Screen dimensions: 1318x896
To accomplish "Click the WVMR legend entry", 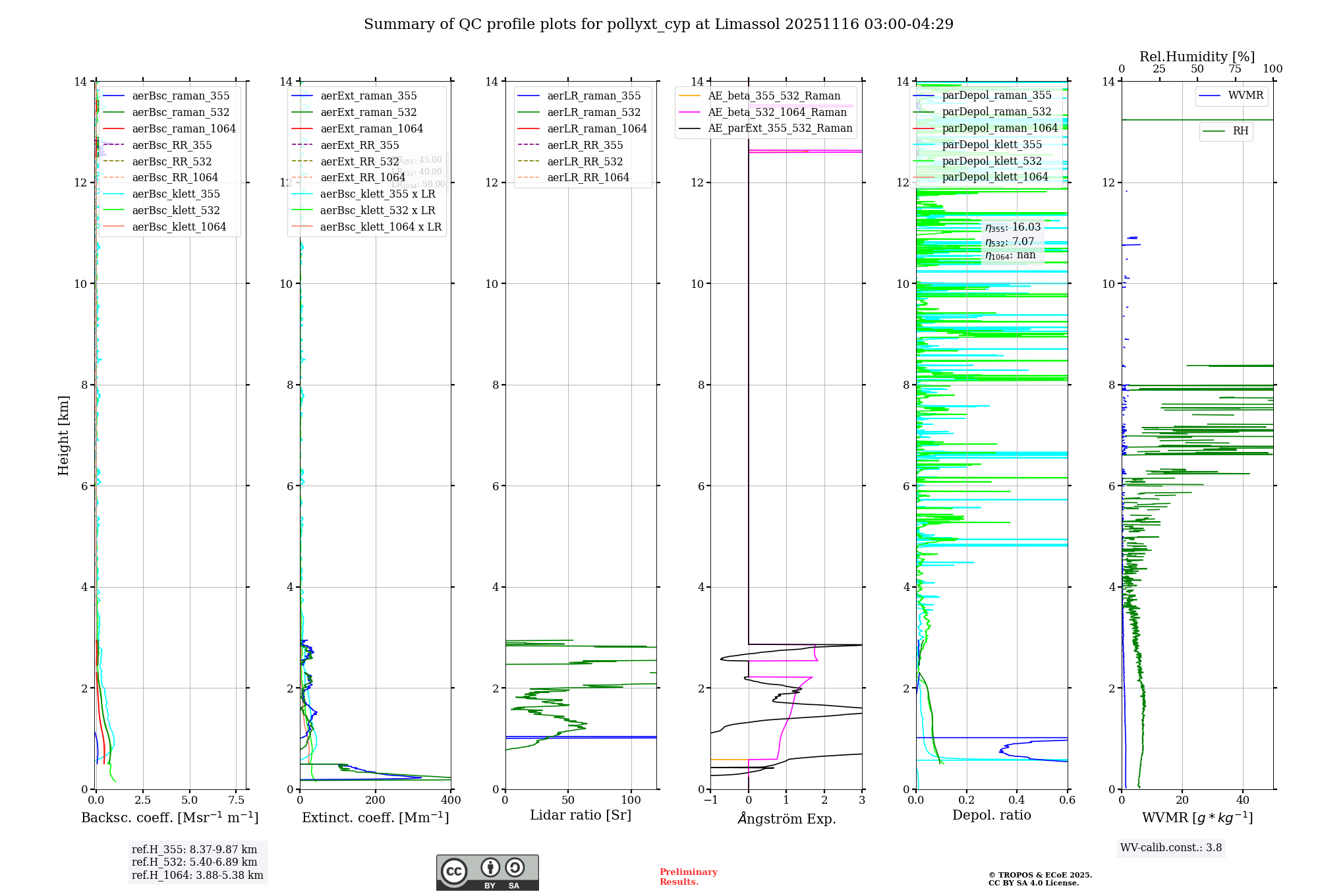I will [1245, 96].
